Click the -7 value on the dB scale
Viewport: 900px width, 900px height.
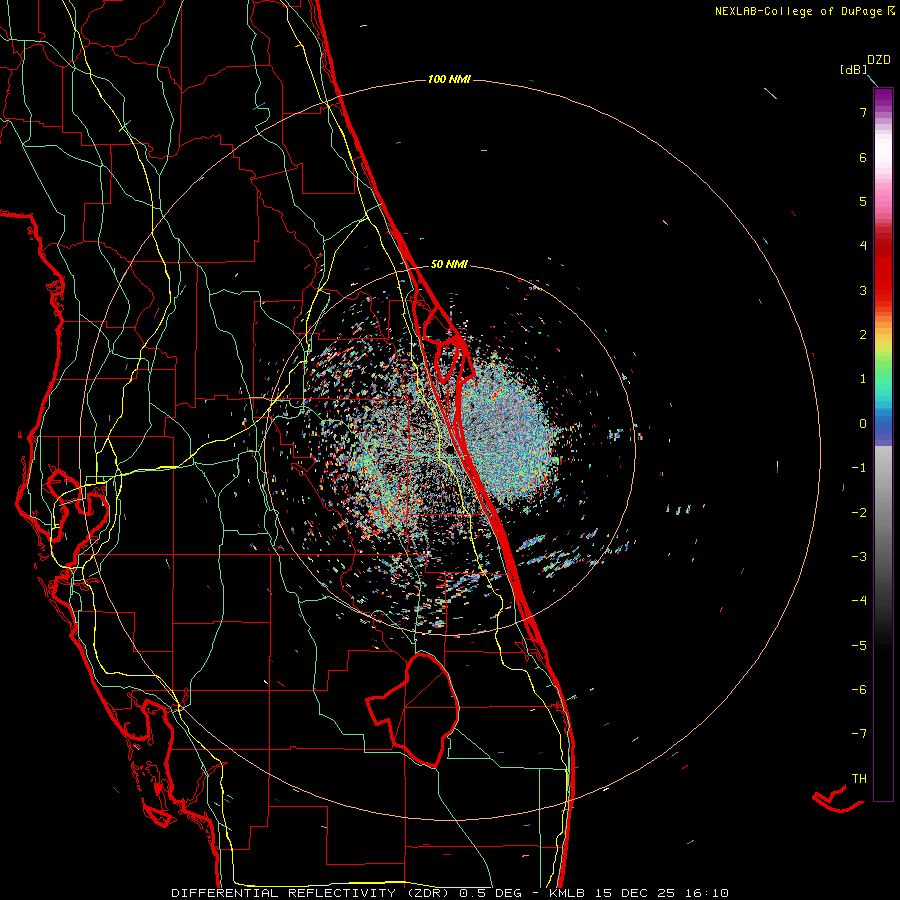[x=859, y=734]
